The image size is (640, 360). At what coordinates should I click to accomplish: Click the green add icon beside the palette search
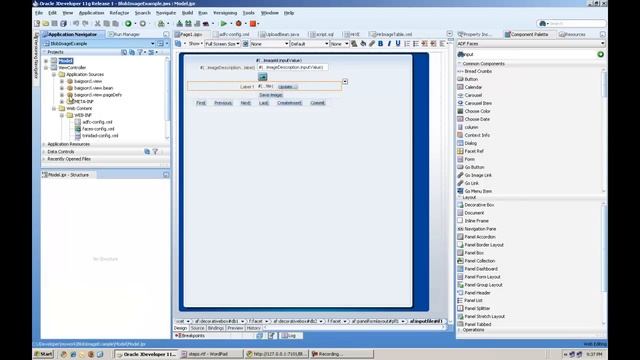point(600,54)
